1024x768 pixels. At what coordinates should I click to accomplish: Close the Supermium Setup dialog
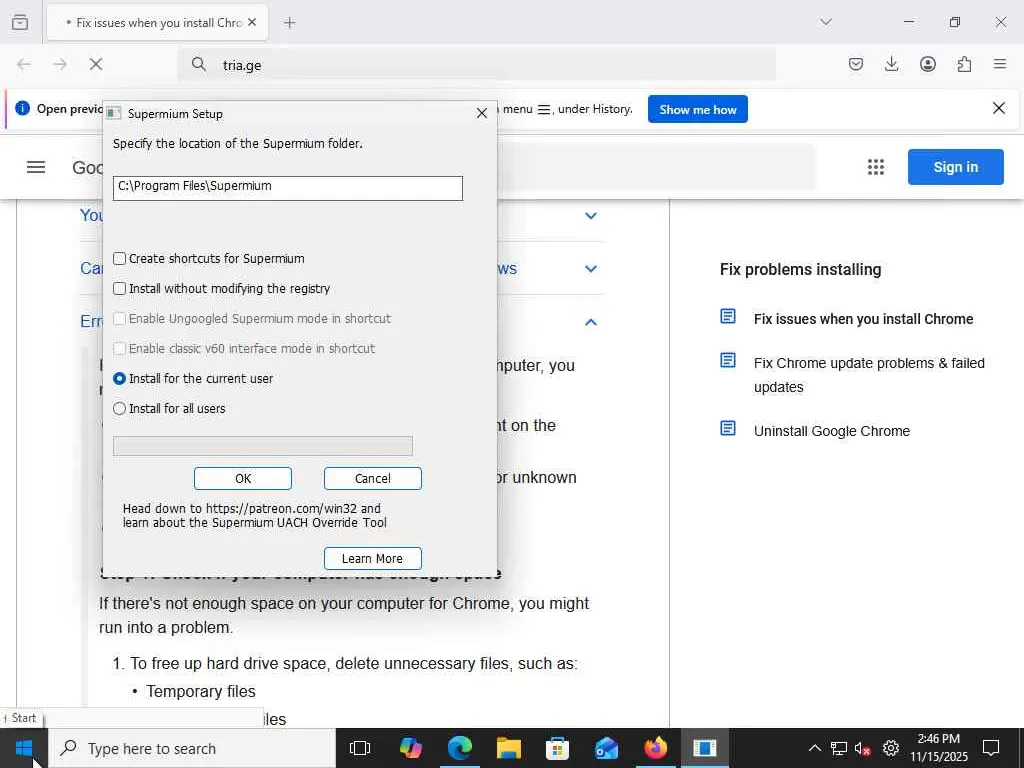(x=482, y=114)
